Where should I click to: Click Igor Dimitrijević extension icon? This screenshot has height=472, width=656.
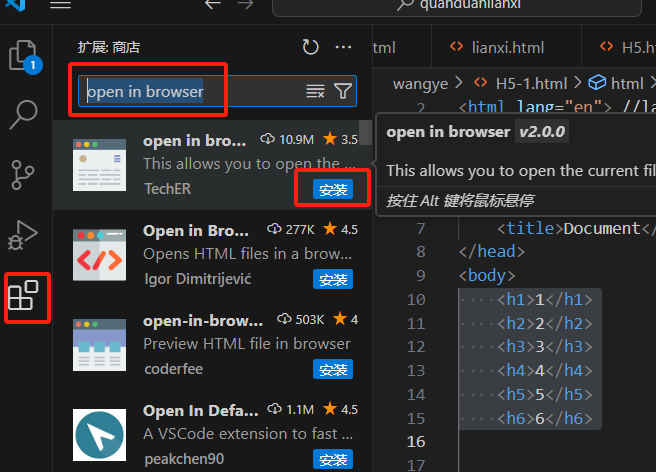[x=99, y=254]
